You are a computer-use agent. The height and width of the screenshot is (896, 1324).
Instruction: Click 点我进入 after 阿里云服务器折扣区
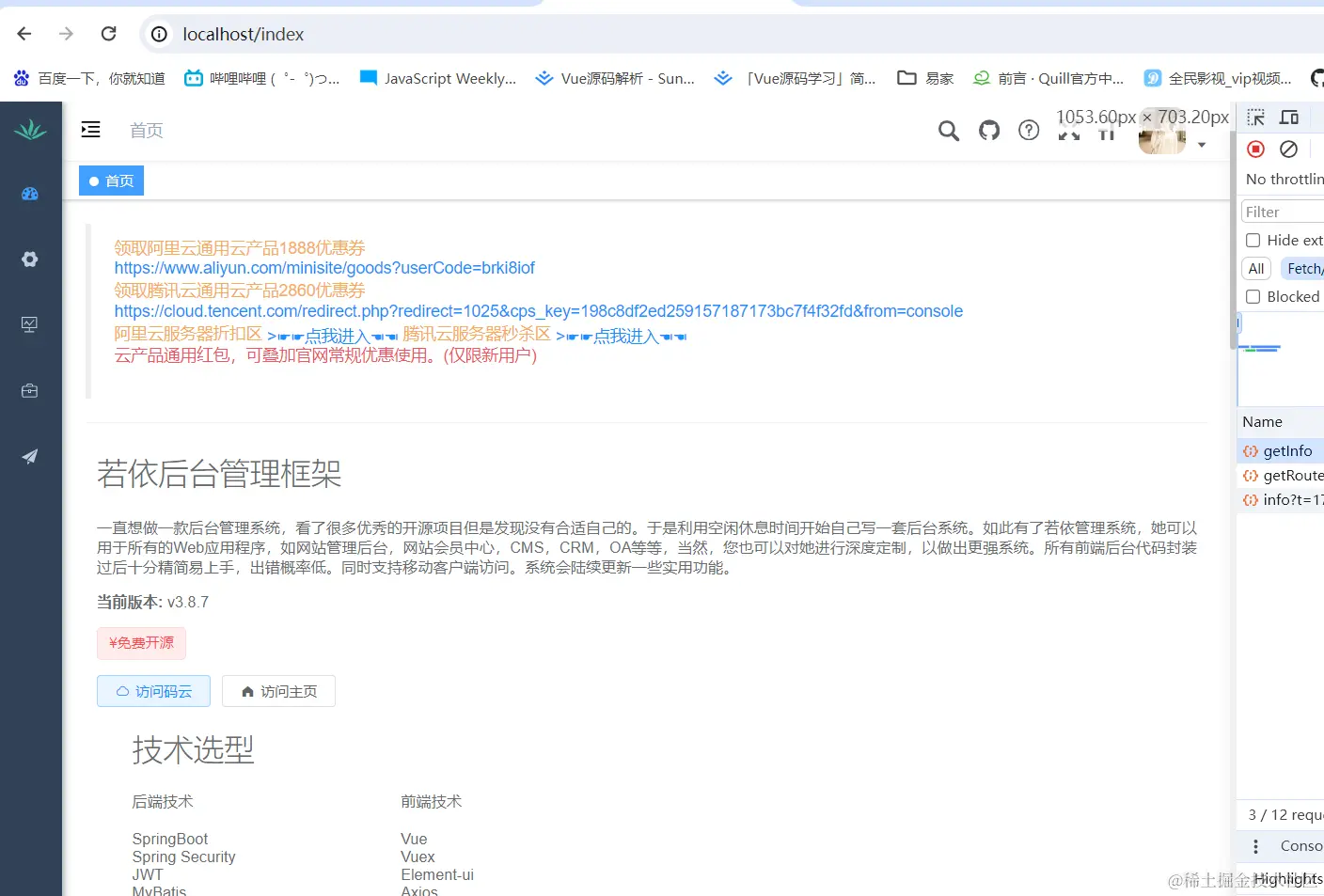[x=333, y=336]
